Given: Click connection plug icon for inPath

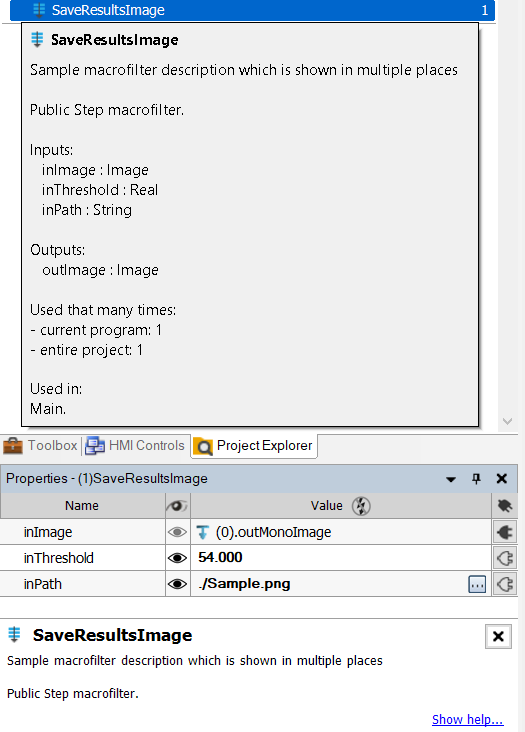Looking at the screenshot, I should (x=505, y=584).
